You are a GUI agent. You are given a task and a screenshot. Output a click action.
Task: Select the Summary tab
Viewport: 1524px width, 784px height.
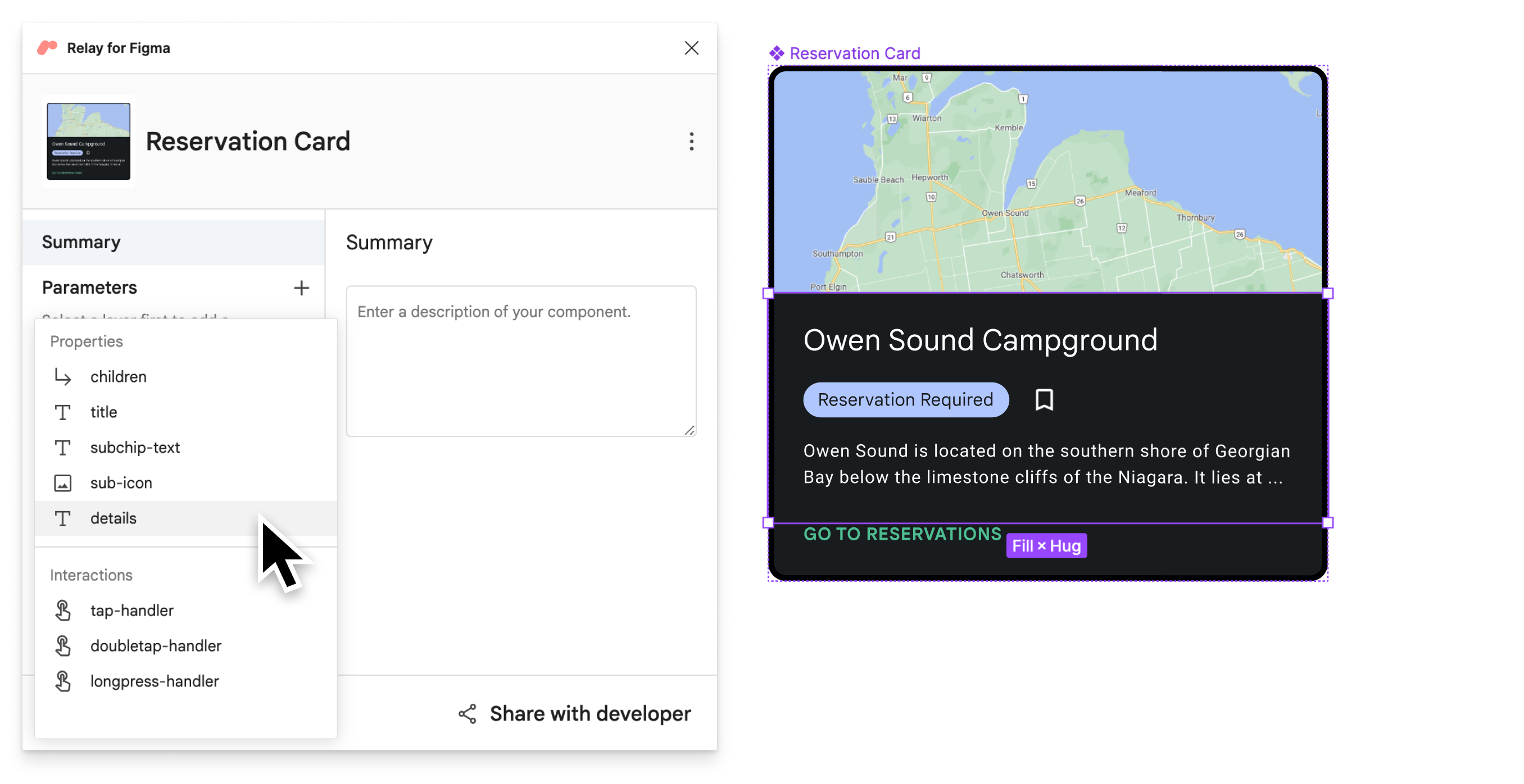(80, 241)
